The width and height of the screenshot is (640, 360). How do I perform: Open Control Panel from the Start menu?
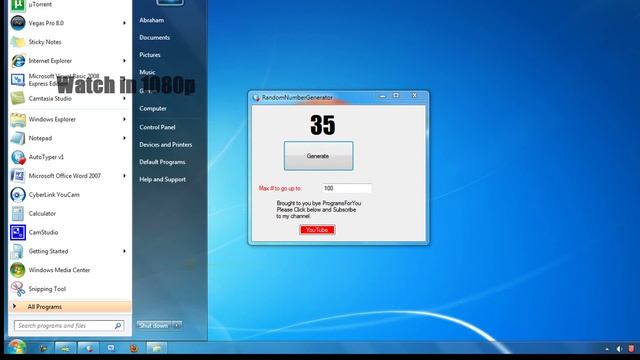157,127
